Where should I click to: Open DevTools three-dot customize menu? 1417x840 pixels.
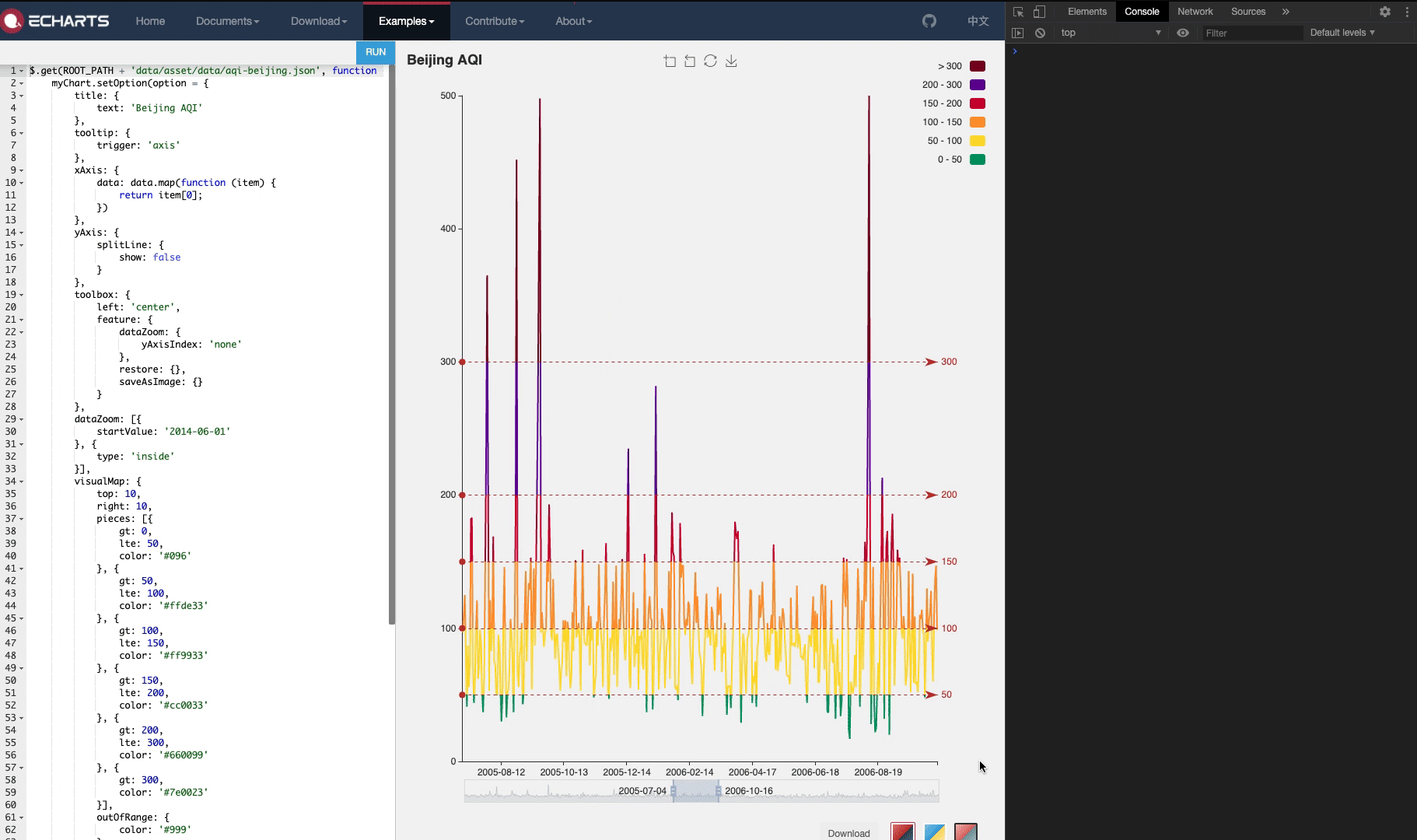pyautogui.click(x=1406, y=12)
